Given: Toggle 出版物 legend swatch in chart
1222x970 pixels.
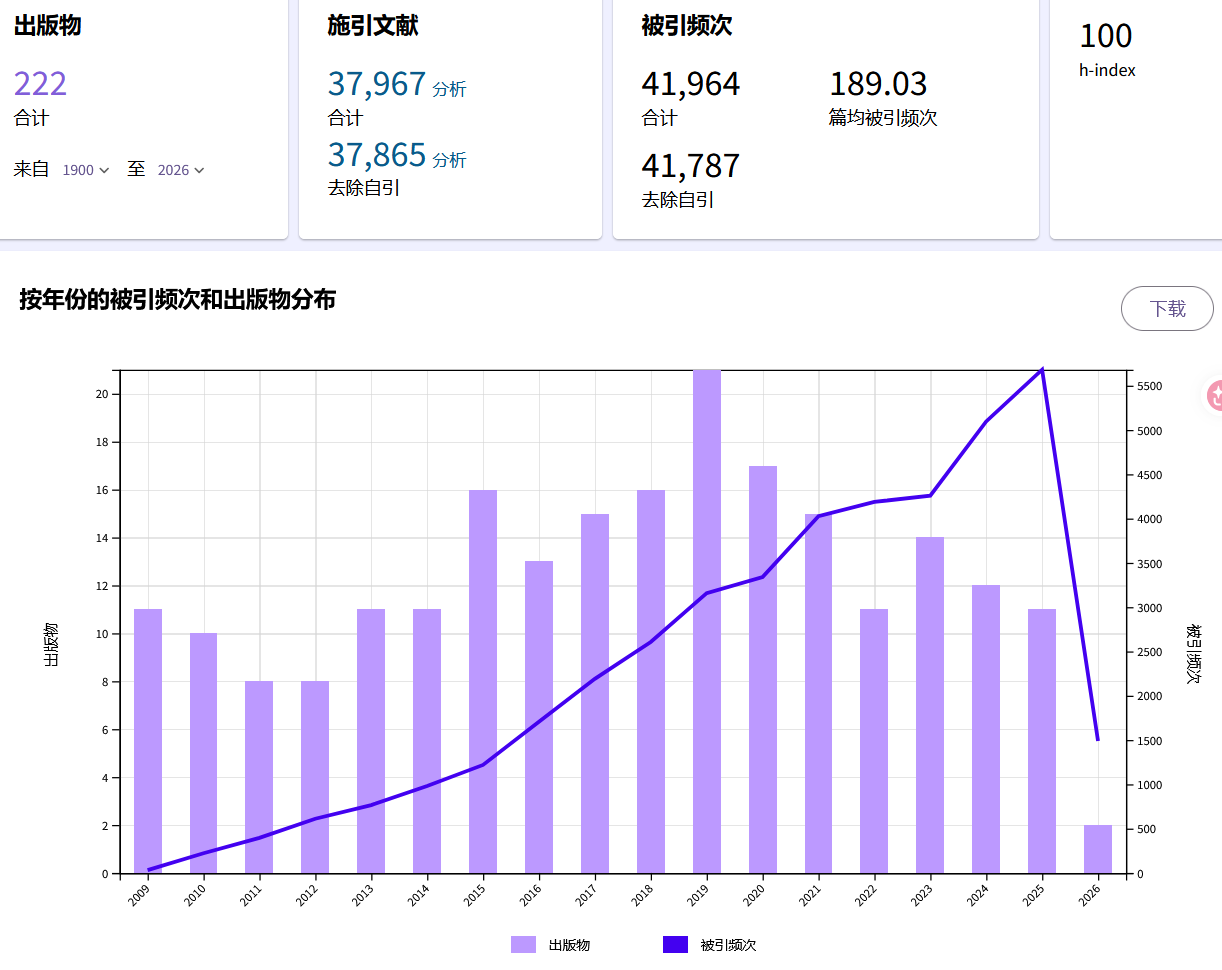Looking at the screenshot, I should [x=524, y=945].
